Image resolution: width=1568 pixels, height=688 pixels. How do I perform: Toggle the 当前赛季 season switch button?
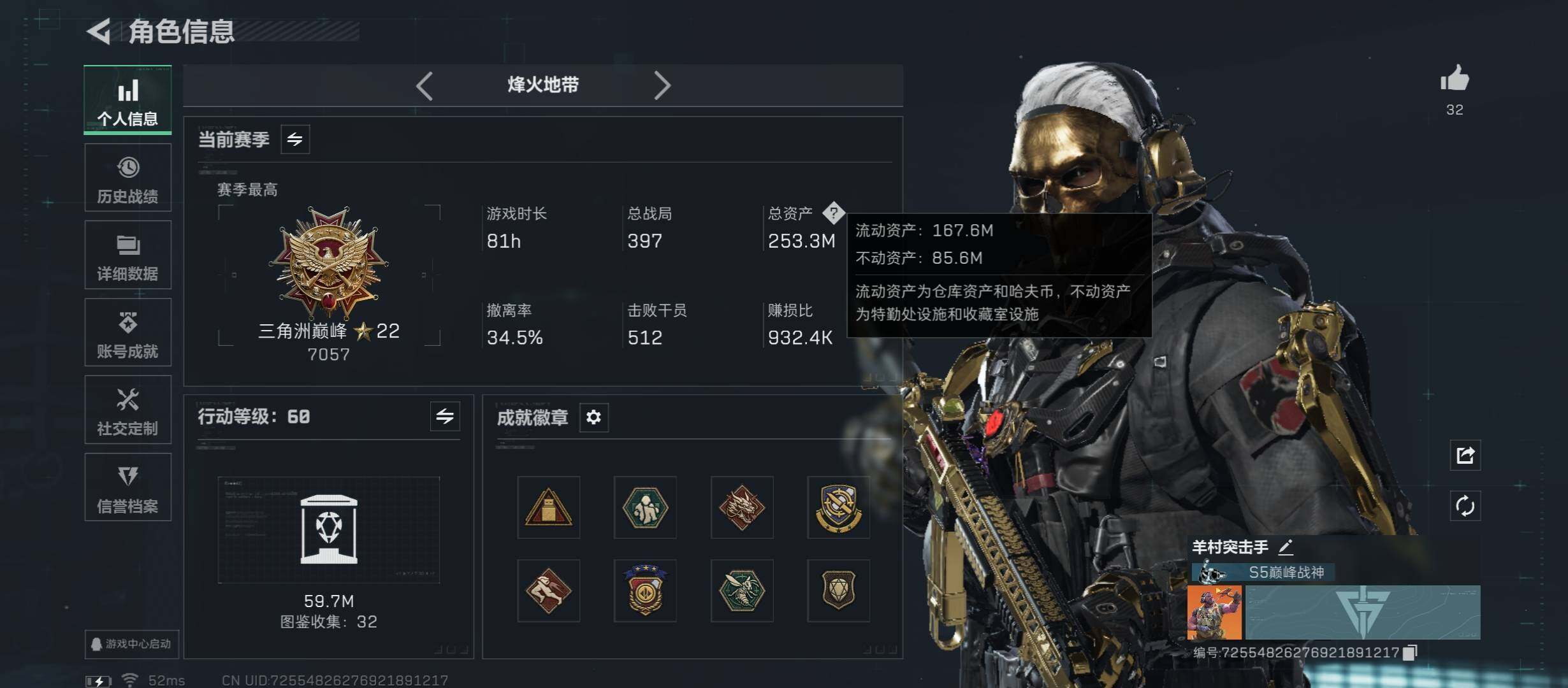point(295,140)
